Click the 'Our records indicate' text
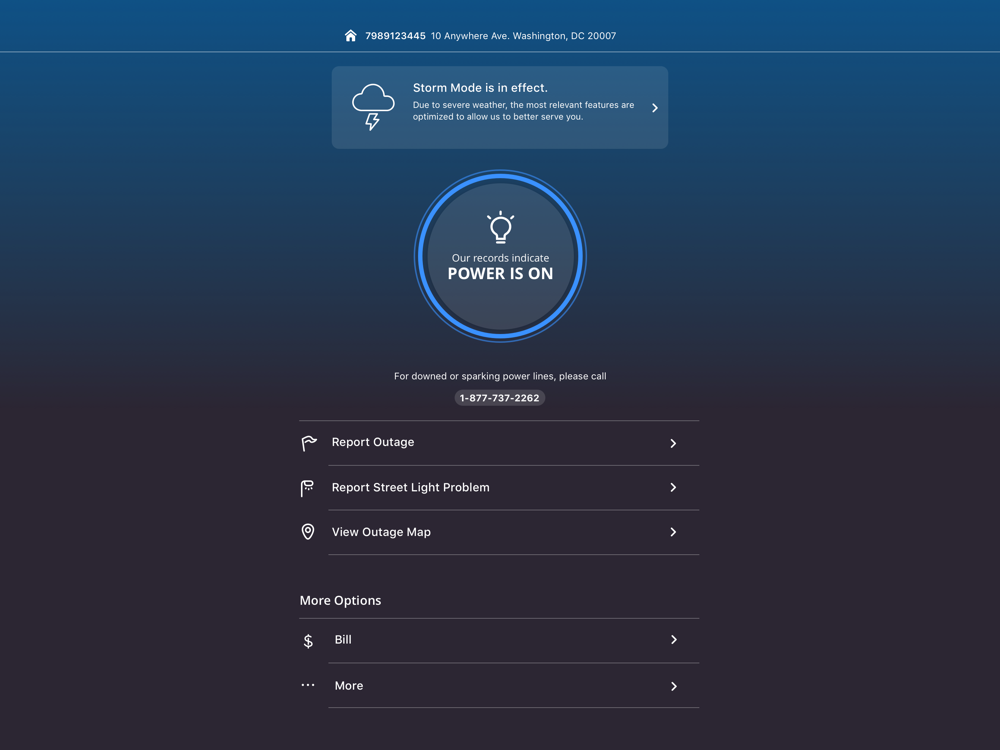The width and height of the screenshot is (1000, 750). coord(501,258)
